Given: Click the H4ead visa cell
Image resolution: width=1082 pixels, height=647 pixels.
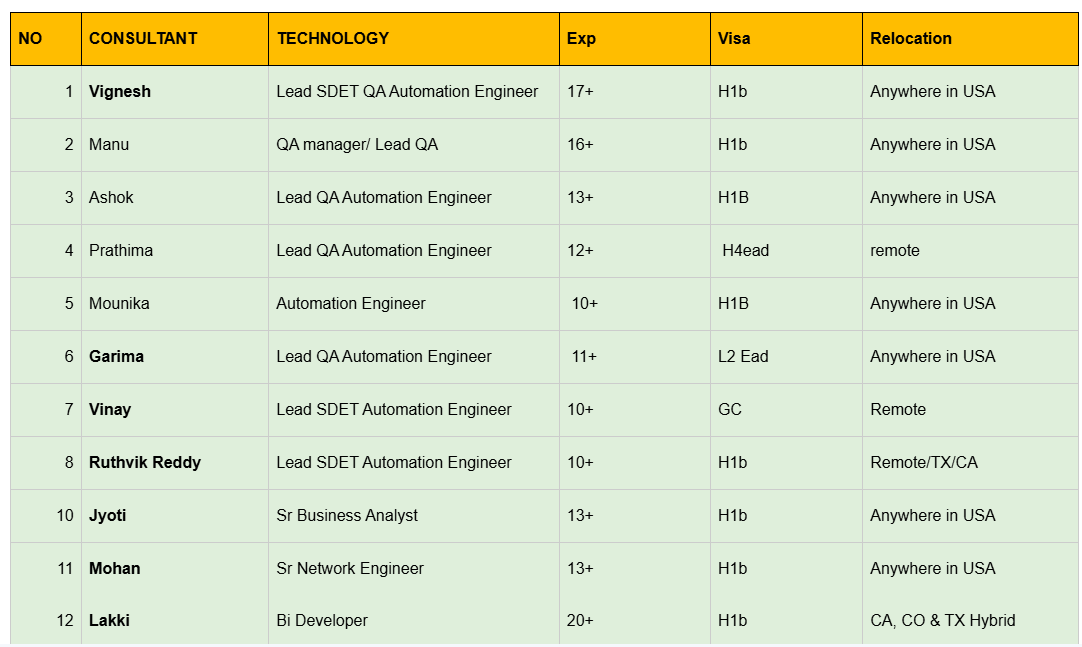Looking at the screenshot, I should [x=746, y=251].
